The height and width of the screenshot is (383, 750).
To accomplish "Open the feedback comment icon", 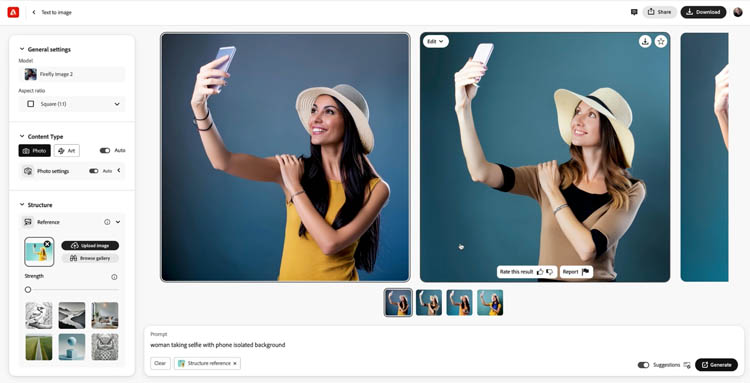I will pos(634,12).
